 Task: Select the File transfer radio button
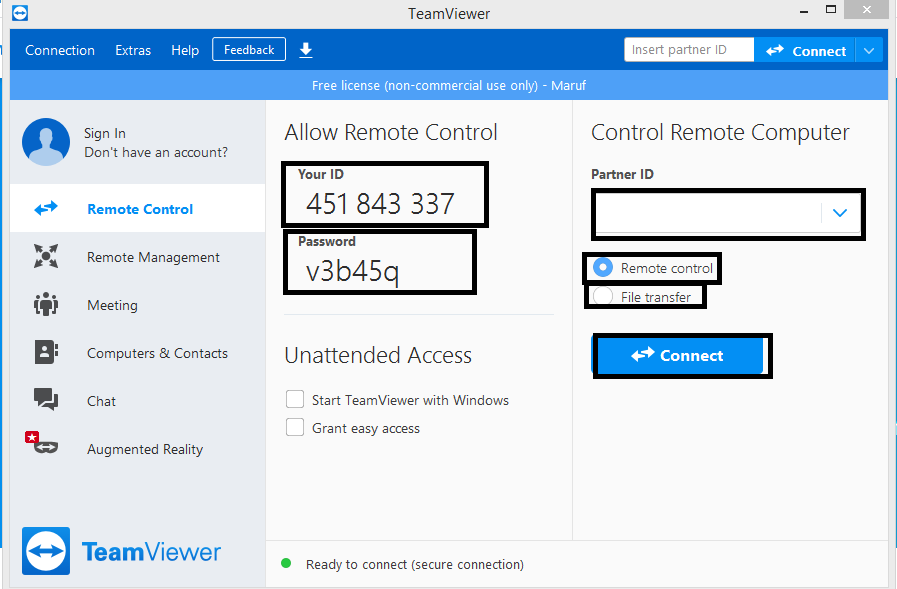click(603, 296)
